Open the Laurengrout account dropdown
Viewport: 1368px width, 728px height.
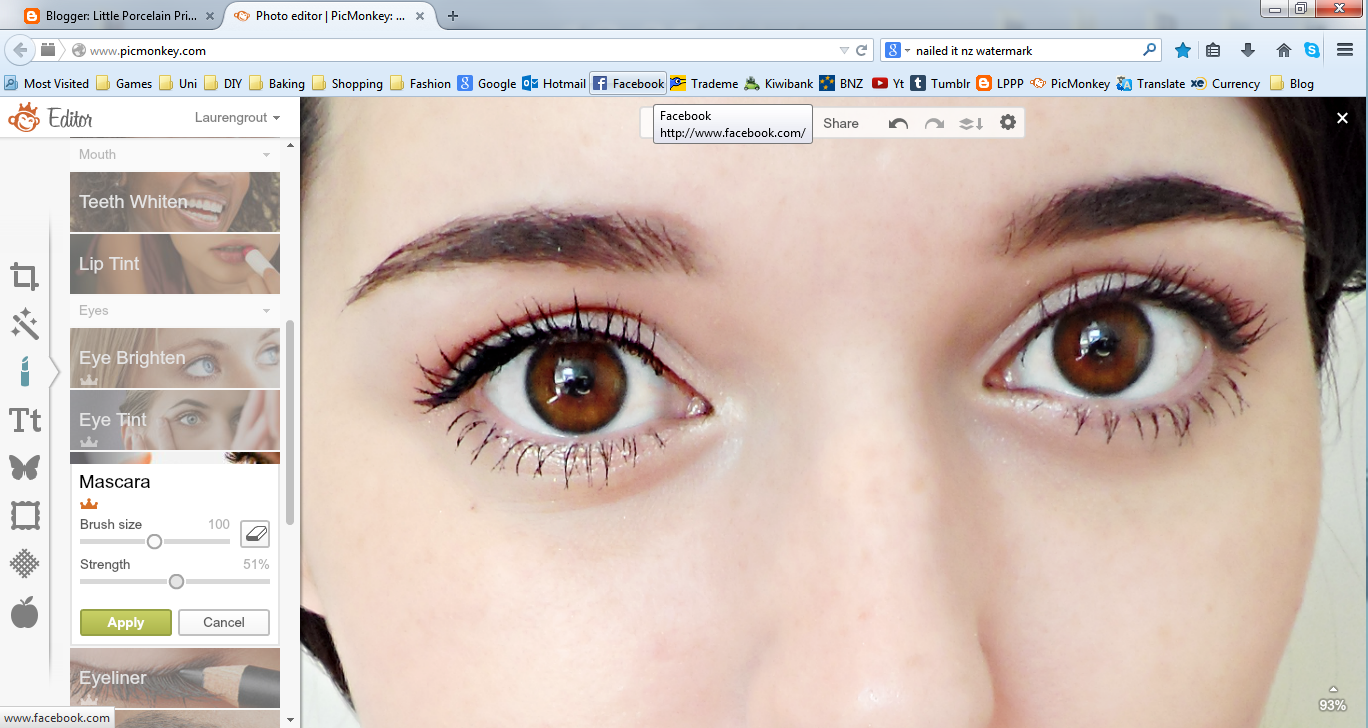237,117
